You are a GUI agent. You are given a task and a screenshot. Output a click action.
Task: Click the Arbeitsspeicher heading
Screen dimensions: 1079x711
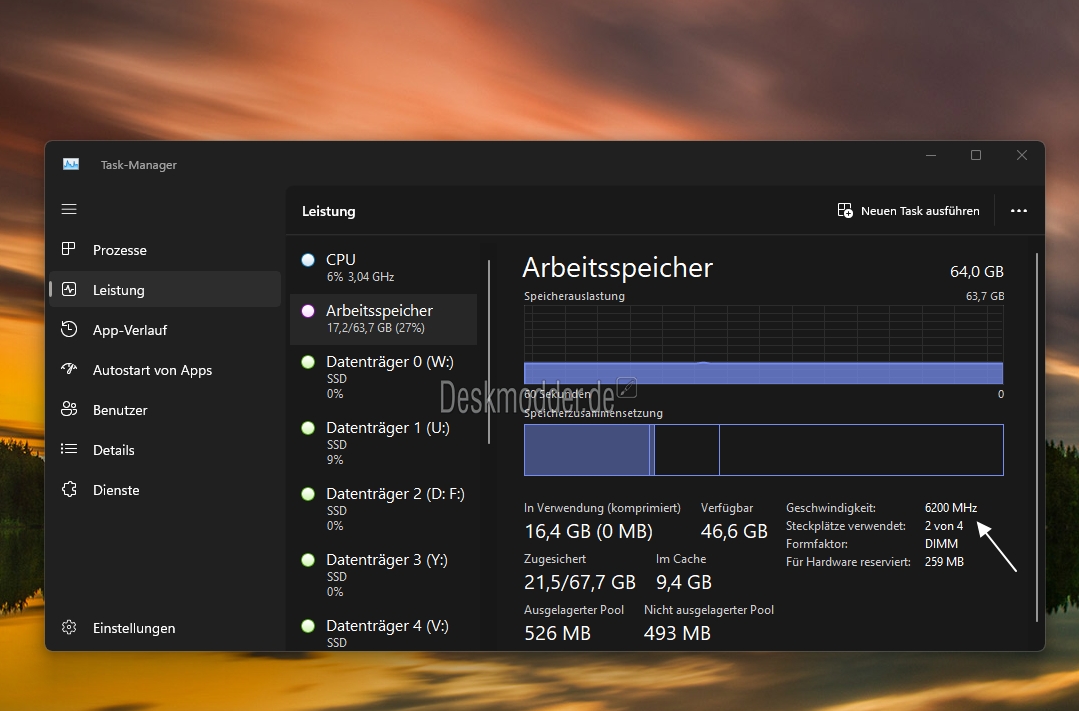617,268
